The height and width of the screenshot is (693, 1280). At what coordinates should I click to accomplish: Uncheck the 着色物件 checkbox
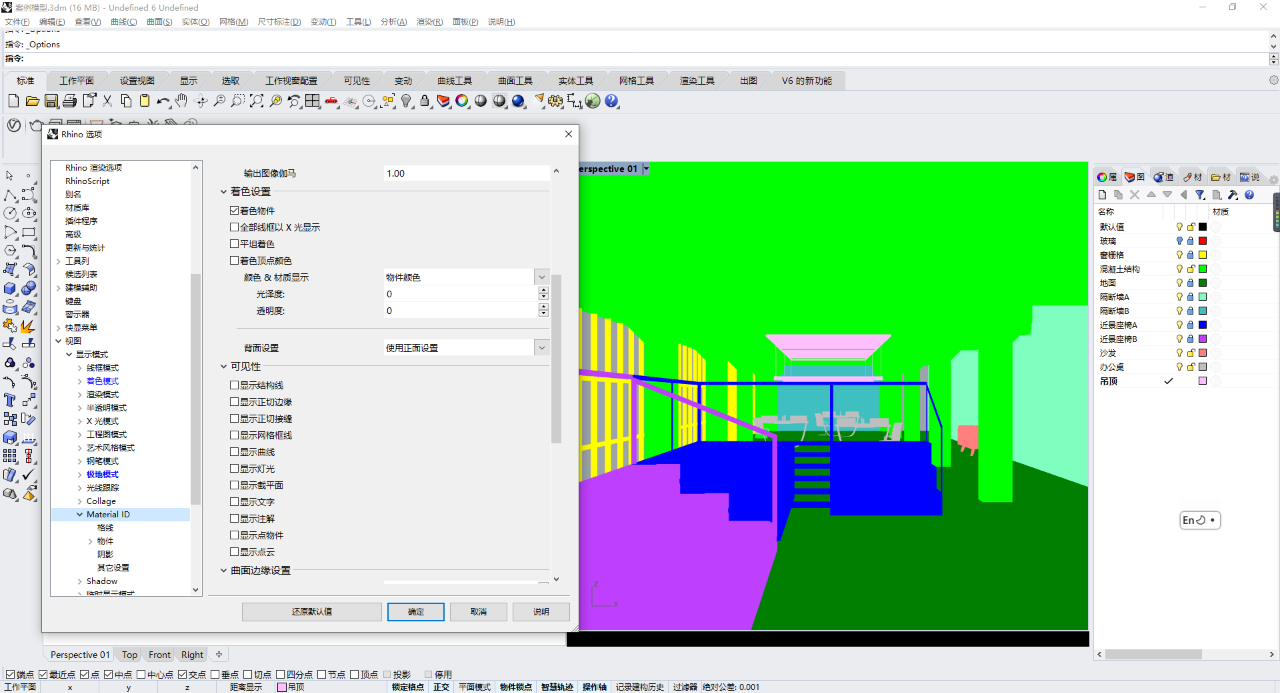coord(235,211)
